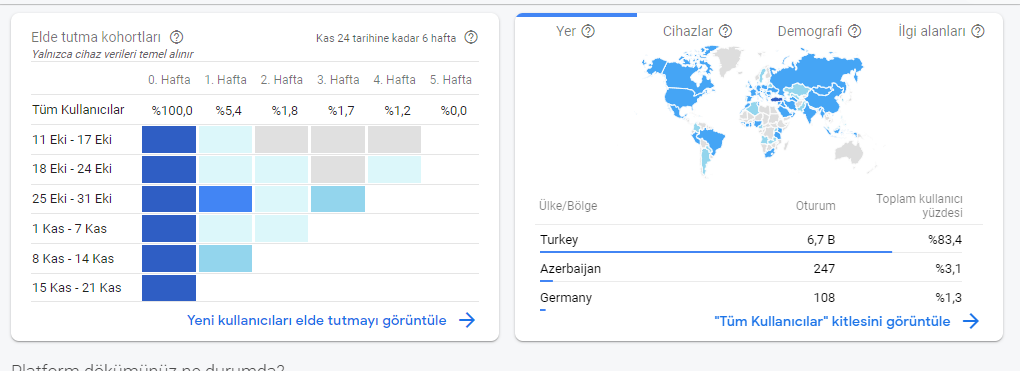The width and height of the screenshot is (1020, 371).
Task: Click the Azerbaijan row in country table
Action: [x=758, y=268]
